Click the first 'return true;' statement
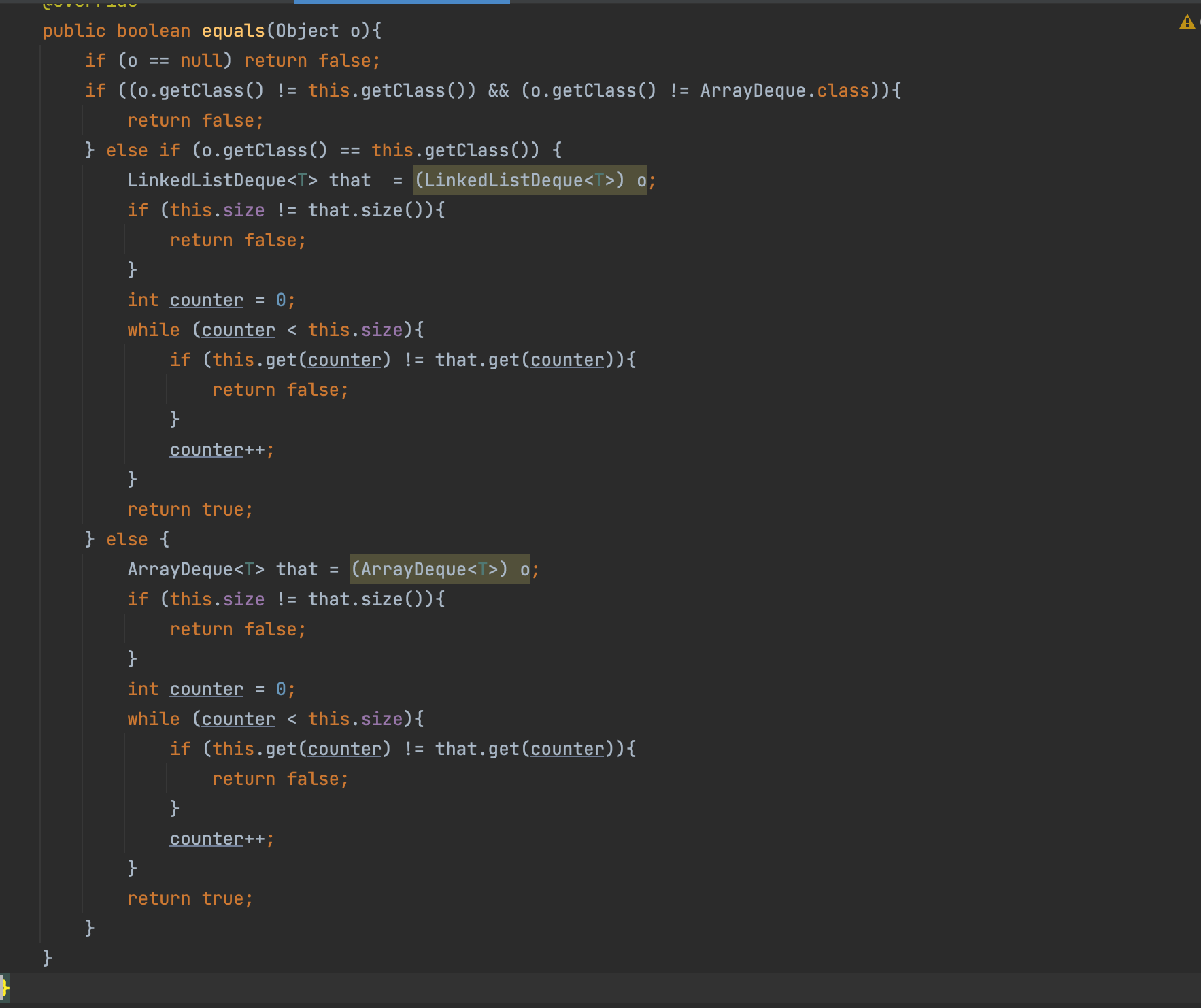This screenshot has width=1201, height=1008. click(190, 509)
